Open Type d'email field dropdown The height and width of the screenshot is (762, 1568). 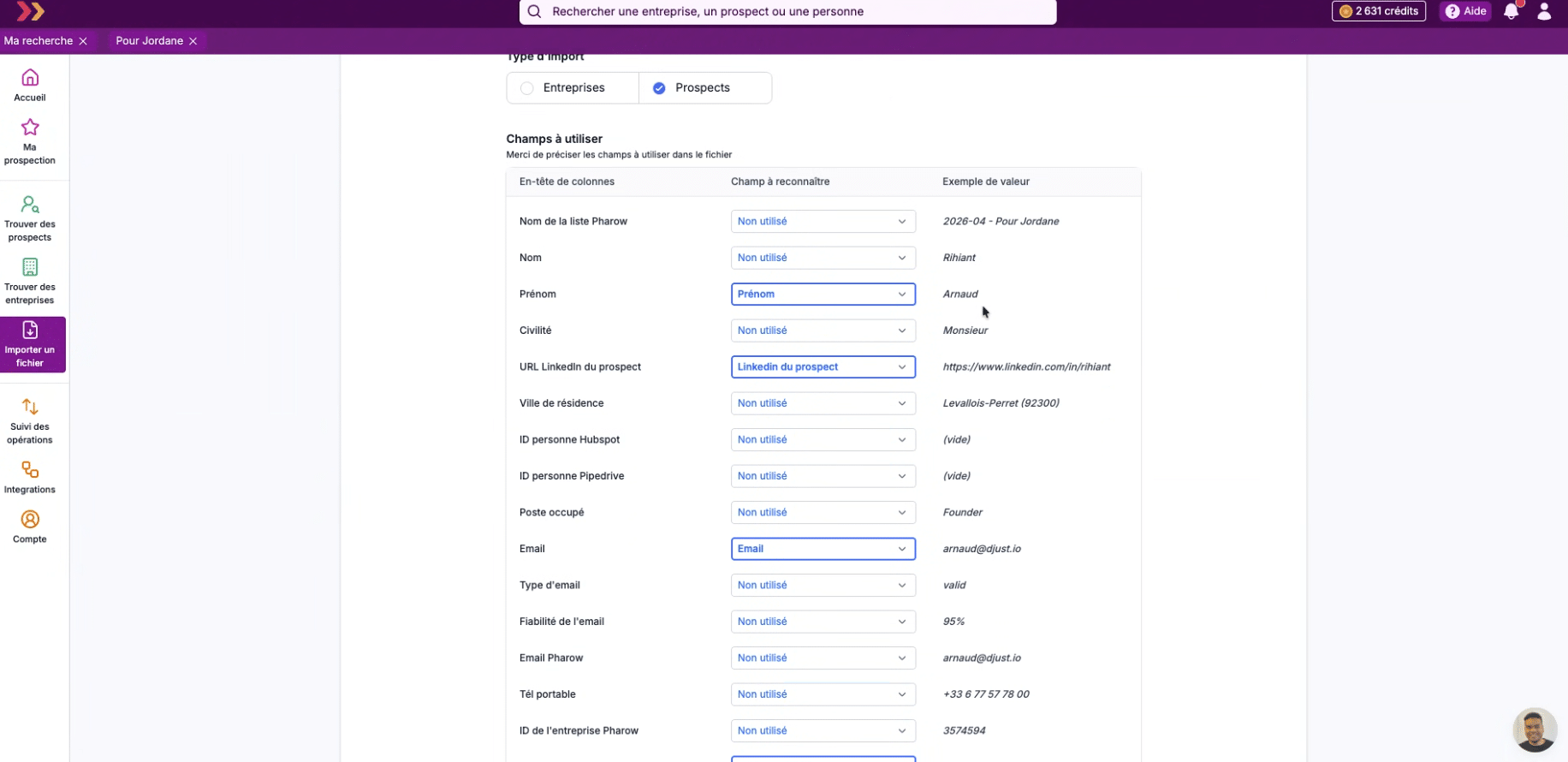[823, 586]
